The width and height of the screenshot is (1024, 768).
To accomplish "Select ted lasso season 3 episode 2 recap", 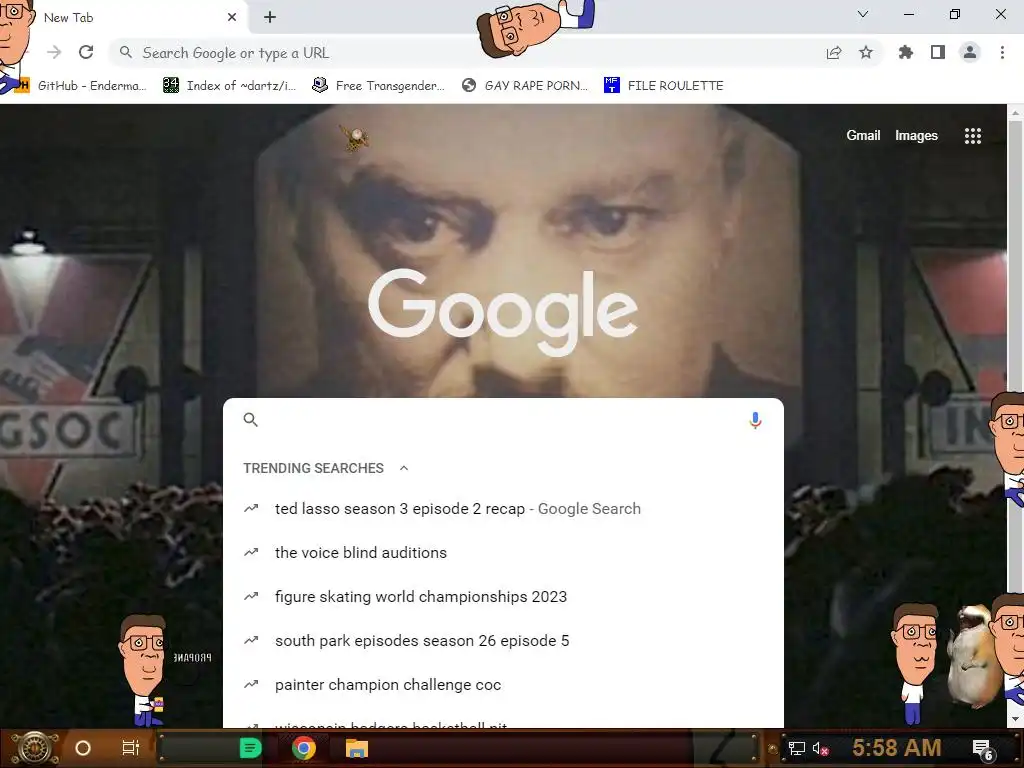I will pos(503,509).
